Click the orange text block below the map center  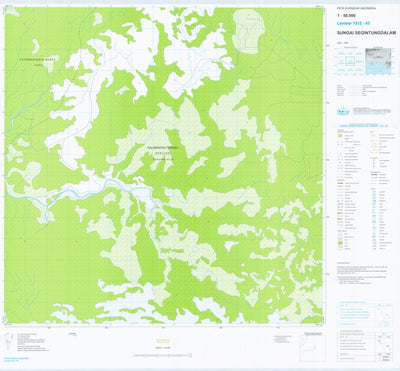[x=163, y=340]
